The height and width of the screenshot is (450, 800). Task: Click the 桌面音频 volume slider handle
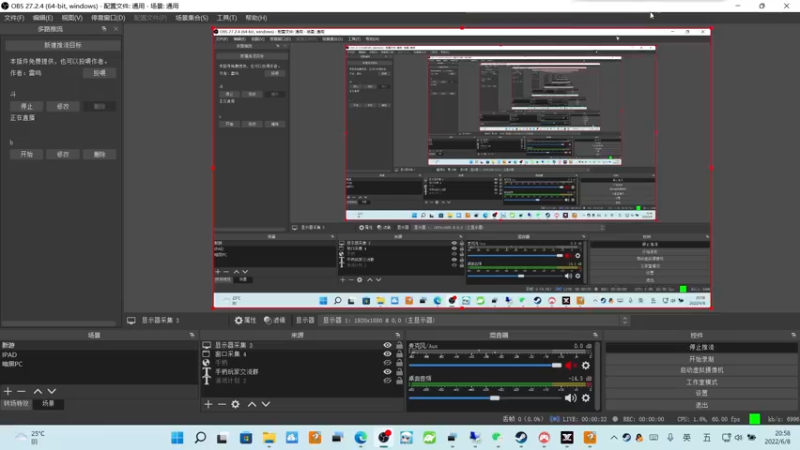click(494, 398)
